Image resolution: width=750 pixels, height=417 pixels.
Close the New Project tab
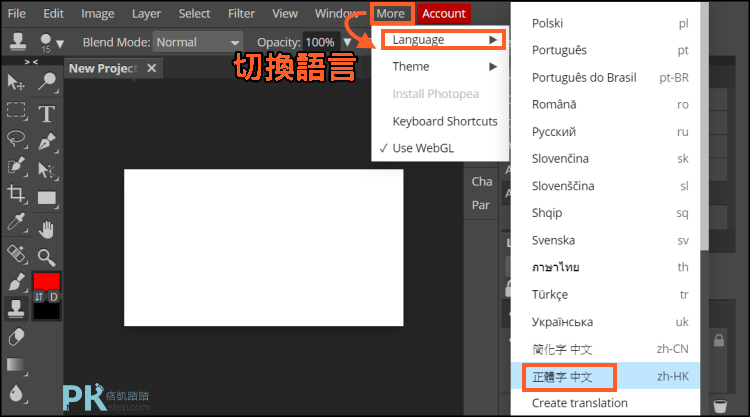coord(152,68)
